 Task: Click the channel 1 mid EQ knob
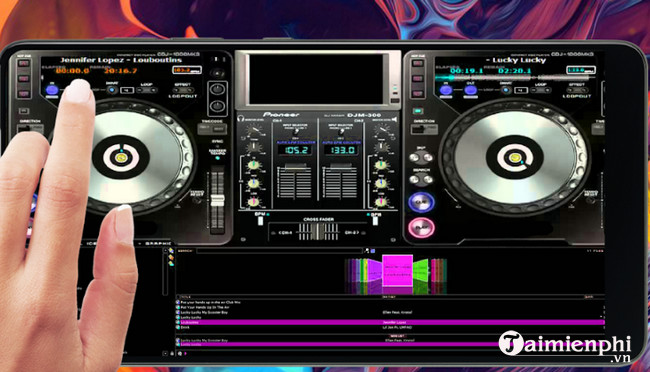[253, 183]
